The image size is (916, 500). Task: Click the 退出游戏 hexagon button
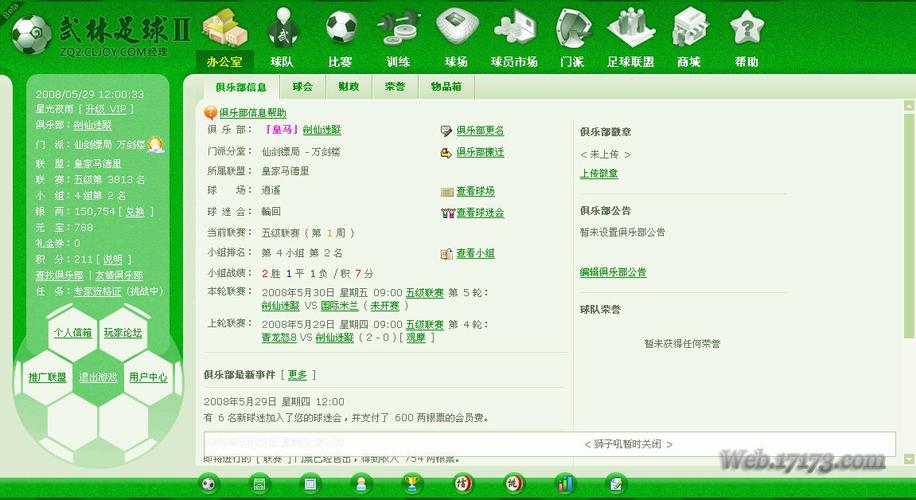click(98, 377)
